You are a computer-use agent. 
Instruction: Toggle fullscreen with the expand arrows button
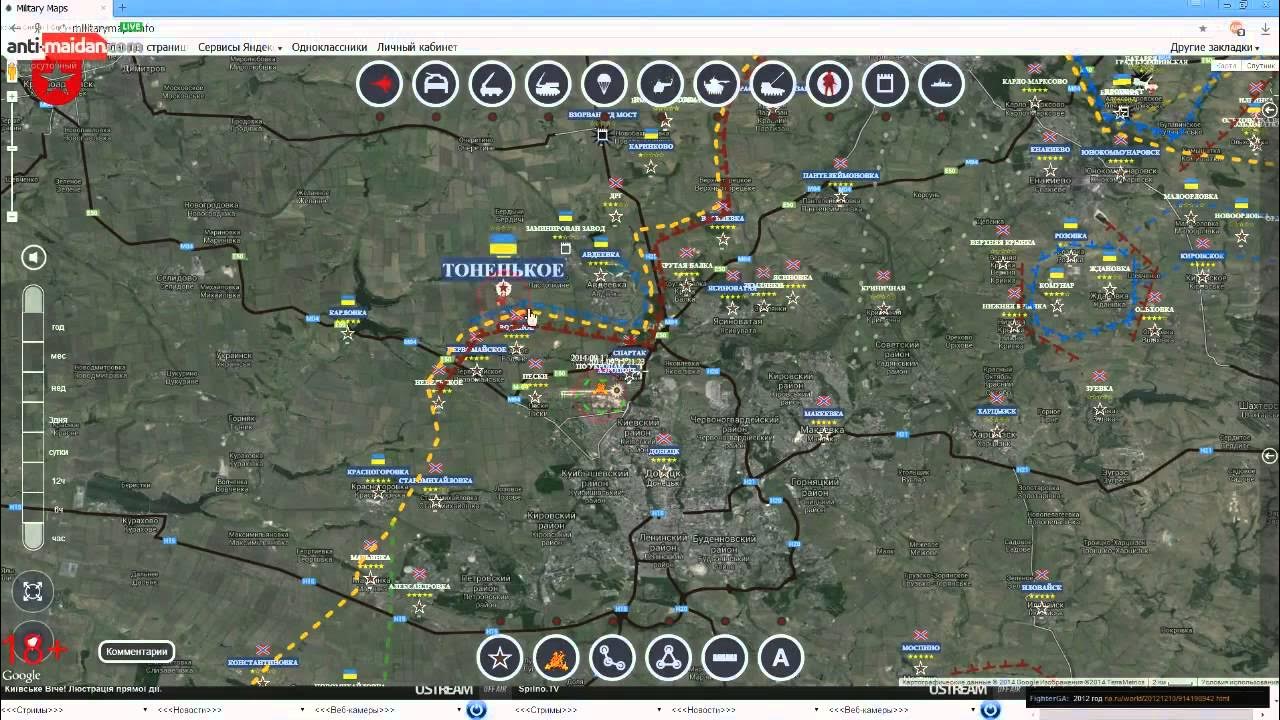tap(32, 591)
